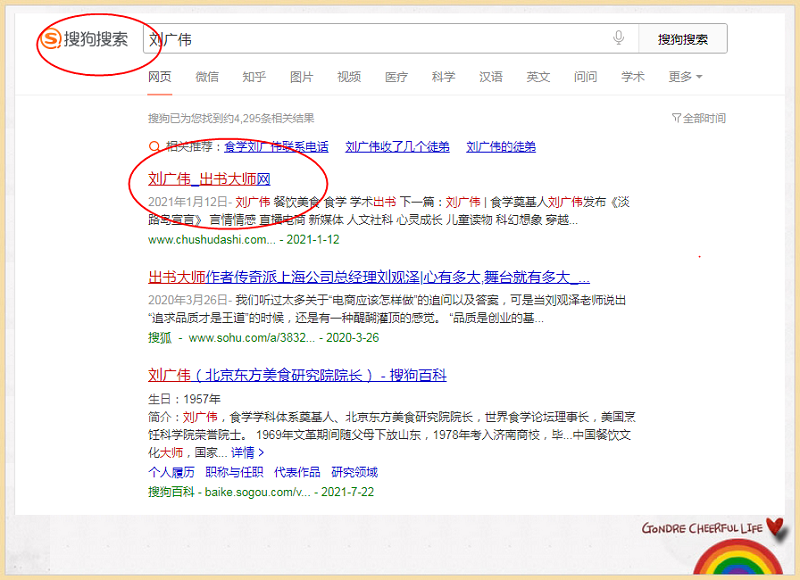Open the 刘广伟 搜狗百科 result link

click(x=297, y=376)
